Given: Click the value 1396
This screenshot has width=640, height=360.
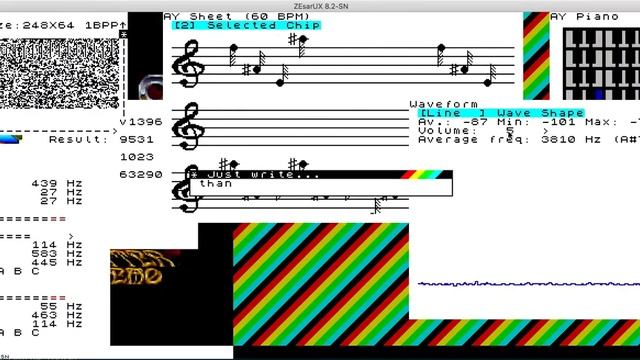Looking at the screenshot, I should (x=145, y=122).
